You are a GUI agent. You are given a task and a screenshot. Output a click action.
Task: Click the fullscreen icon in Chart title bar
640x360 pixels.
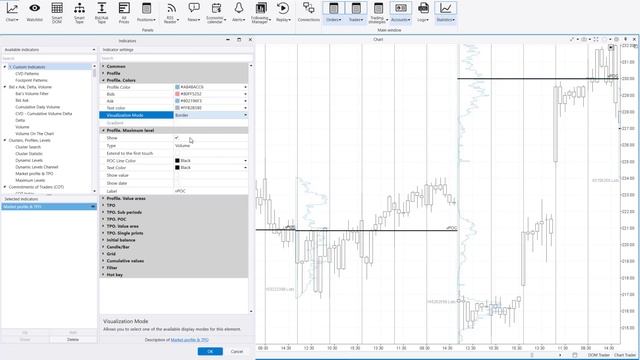pyautogui.click(x=596, y=40)
